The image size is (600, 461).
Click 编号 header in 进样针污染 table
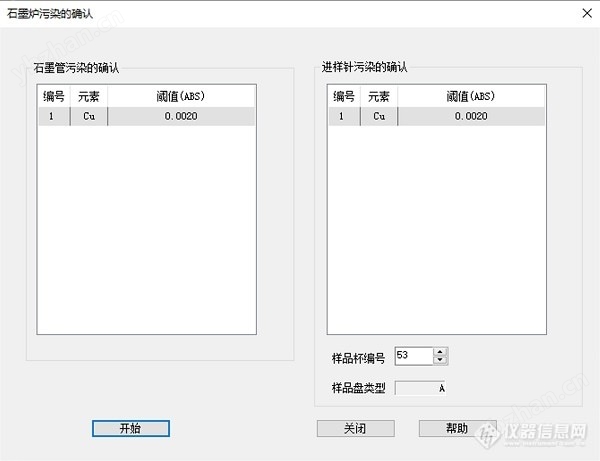[344, 97]
